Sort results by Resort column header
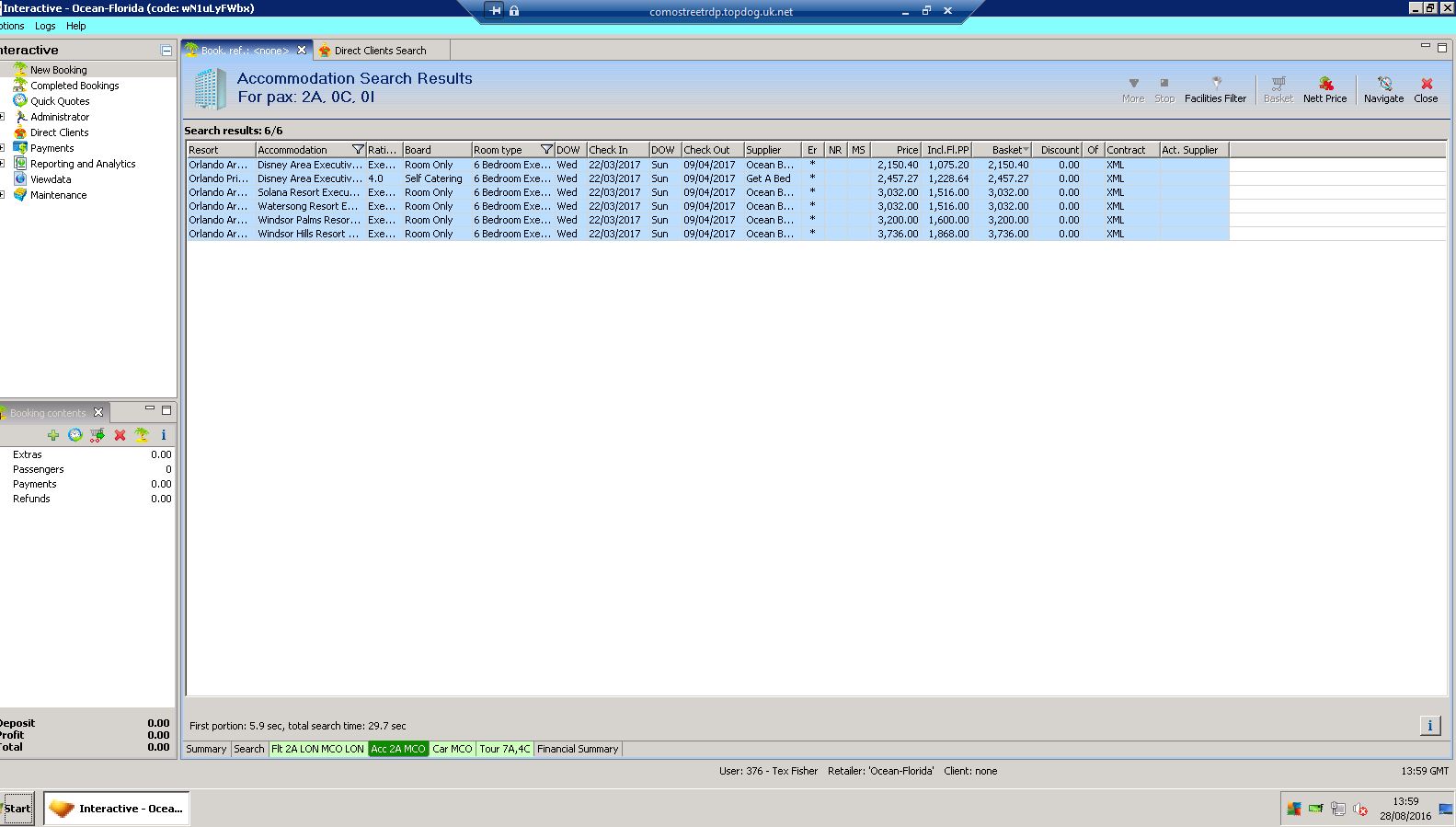The width and height of the screenshot is (1456, 827). (221, 150)
